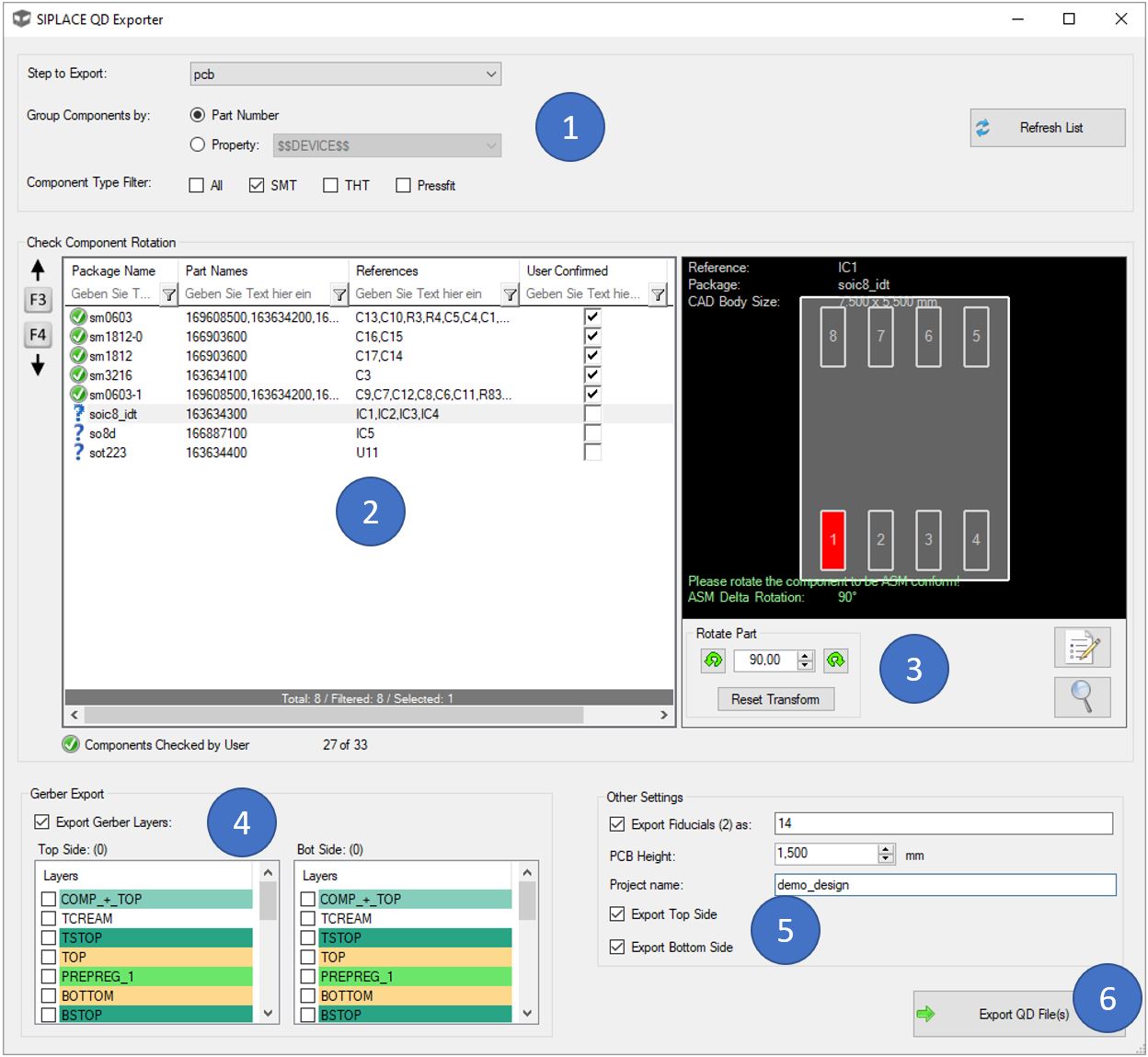Viewport: 1148px width, 1057px height.
Task: Rotate part clockwise with right green icon
Action: pos(835,660)
